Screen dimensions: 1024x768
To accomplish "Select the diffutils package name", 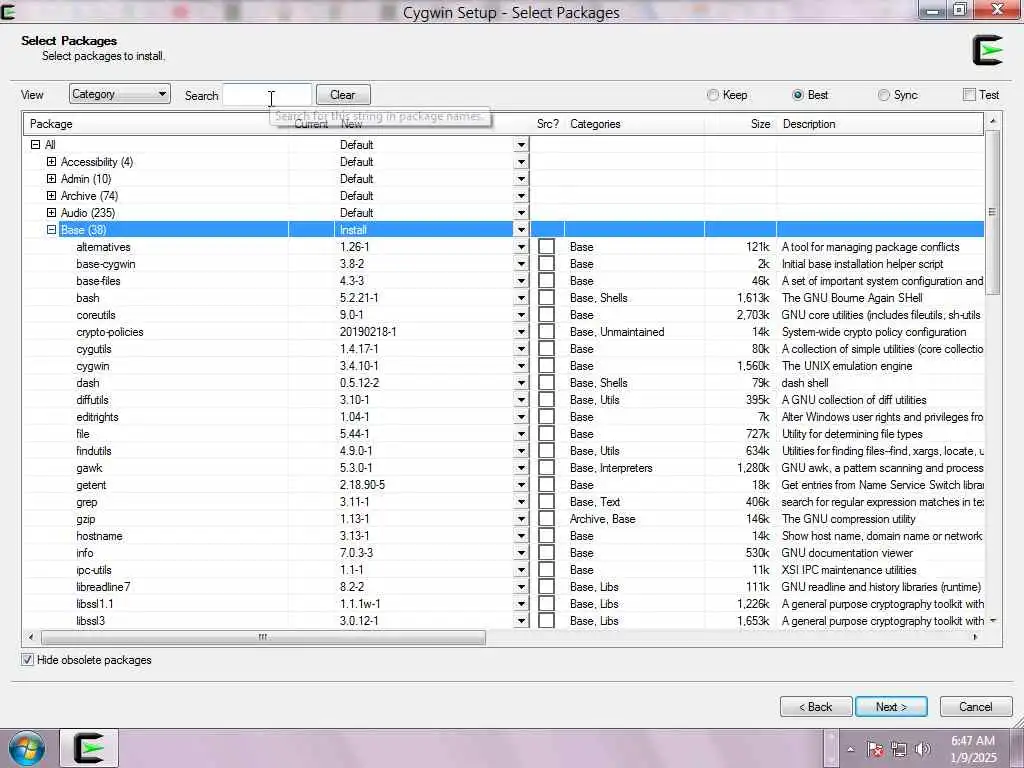I will (92, 400).
